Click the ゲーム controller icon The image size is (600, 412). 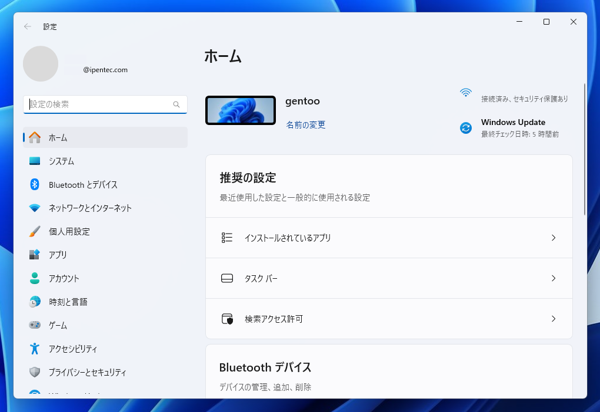pyautogui.click(x=35, y=325)
